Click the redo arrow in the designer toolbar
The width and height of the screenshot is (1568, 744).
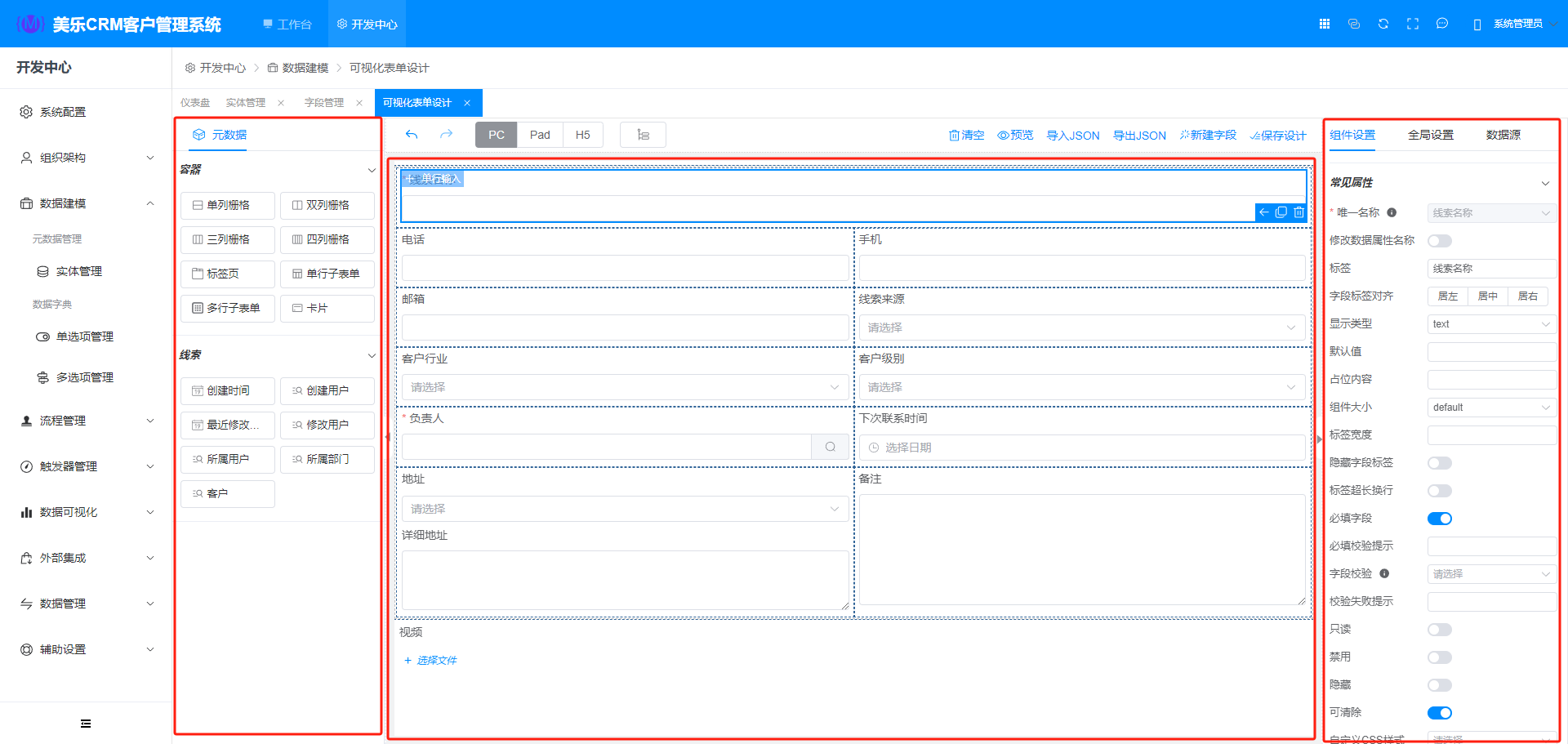(x=446, y=135)
